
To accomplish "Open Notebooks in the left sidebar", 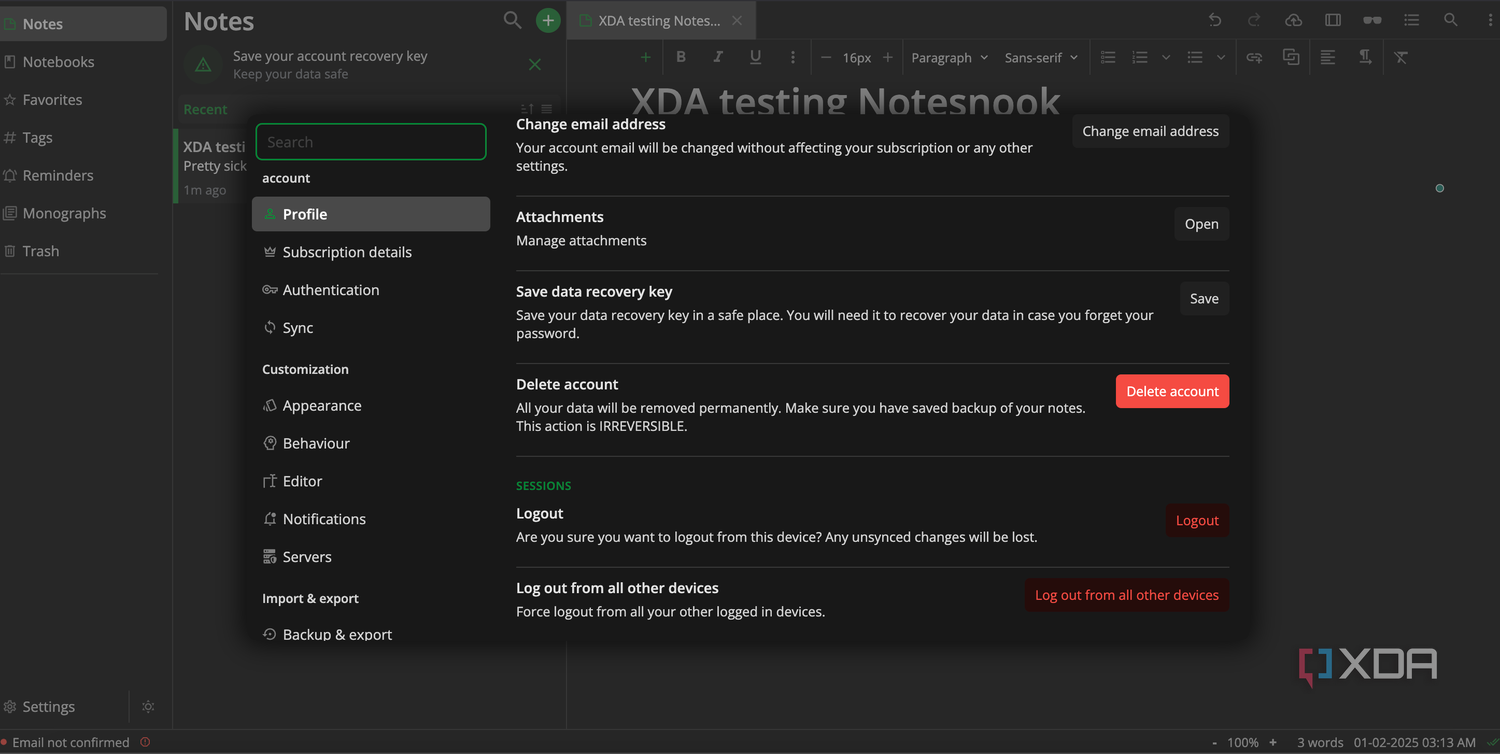I will click(83, 62).
